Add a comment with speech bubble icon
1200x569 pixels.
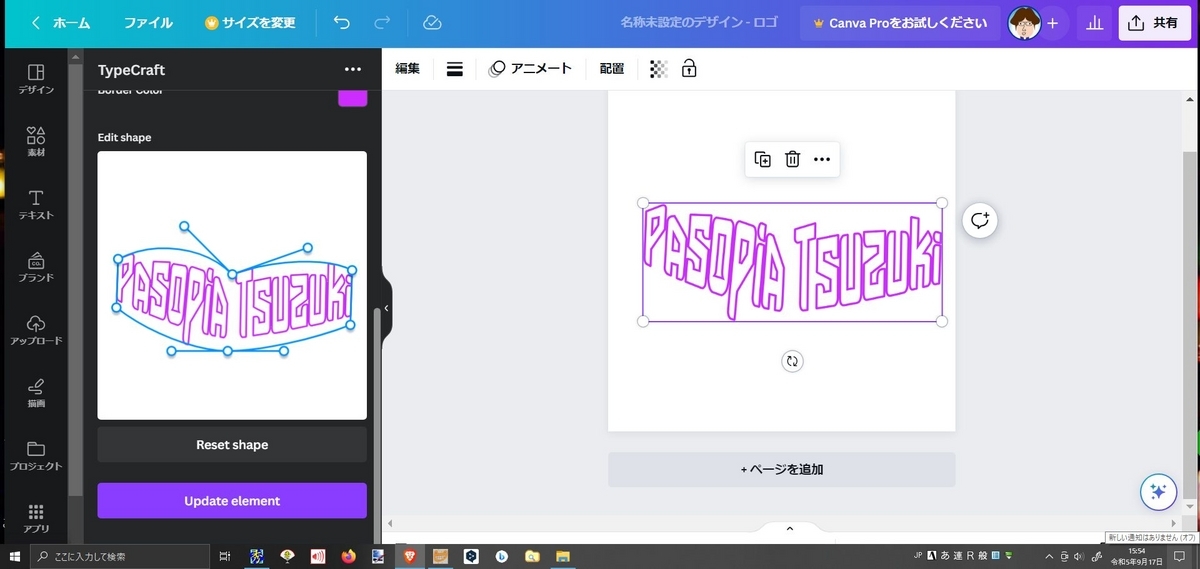pyautogui.click(x=980, y=220)
